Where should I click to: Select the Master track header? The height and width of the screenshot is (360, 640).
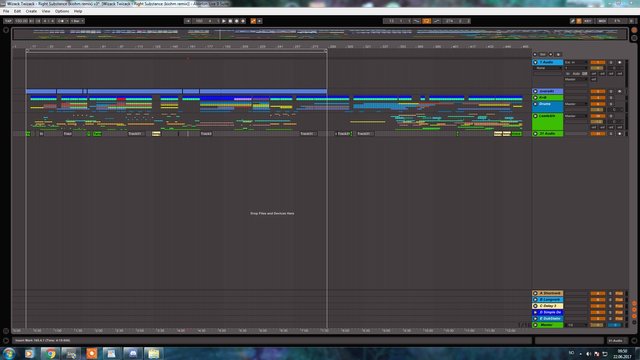547,325
